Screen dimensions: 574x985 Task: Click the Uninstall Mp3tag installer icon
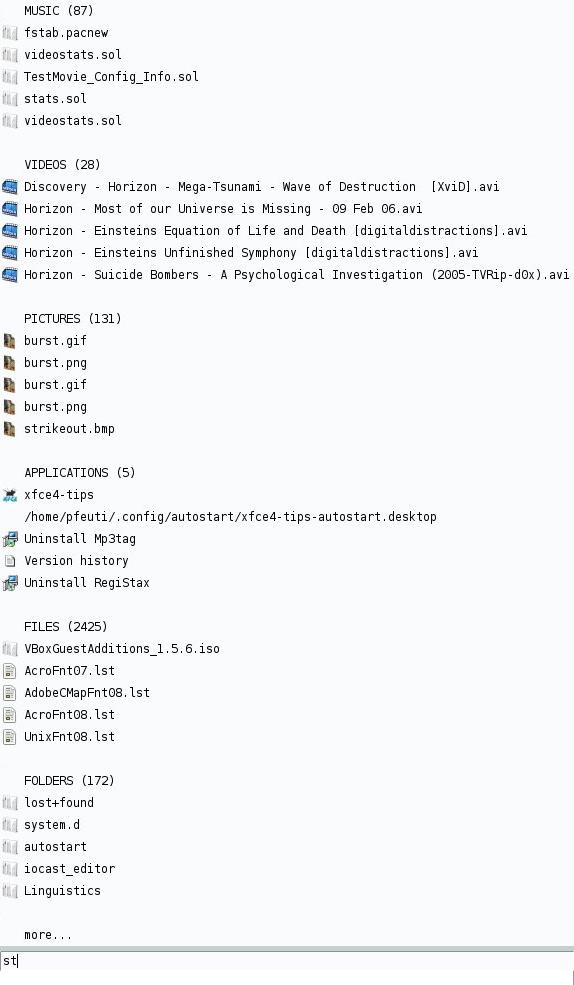[9, 539]
